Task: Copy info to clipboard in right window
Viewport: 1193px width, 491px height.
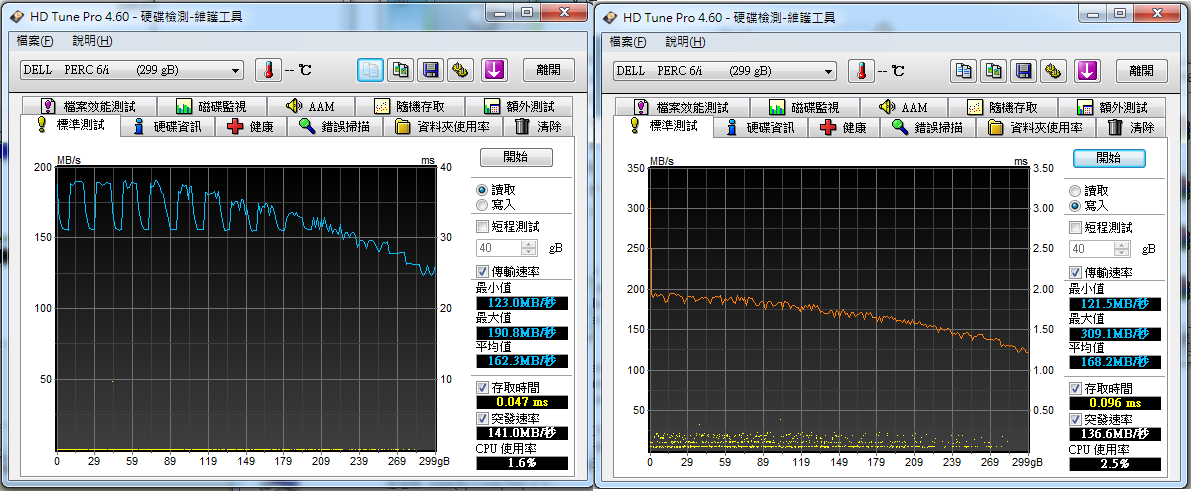Action: [x=964, y=71]
